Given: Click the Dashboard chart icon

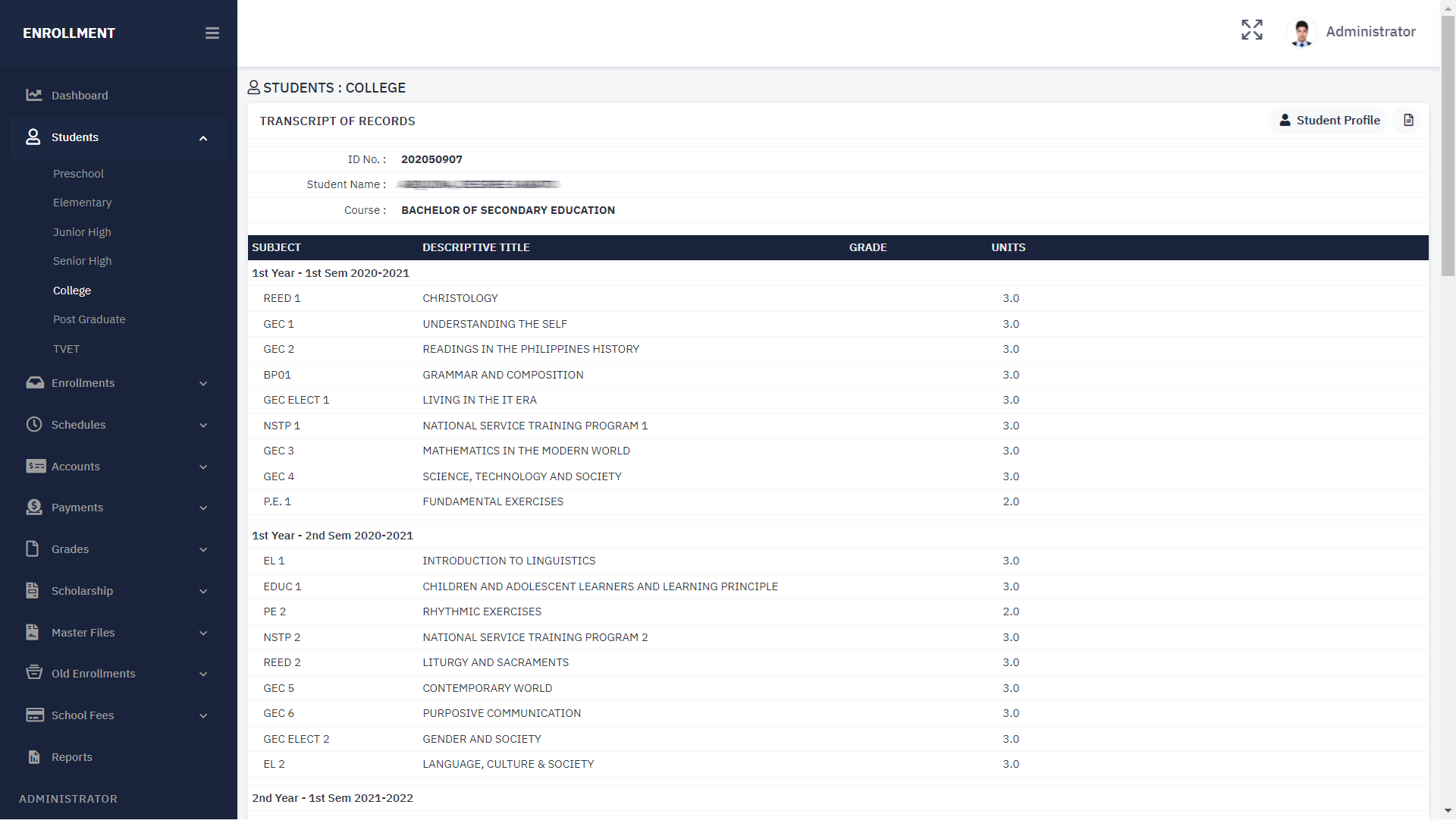Looking at the screenshot, I should 34,96.
